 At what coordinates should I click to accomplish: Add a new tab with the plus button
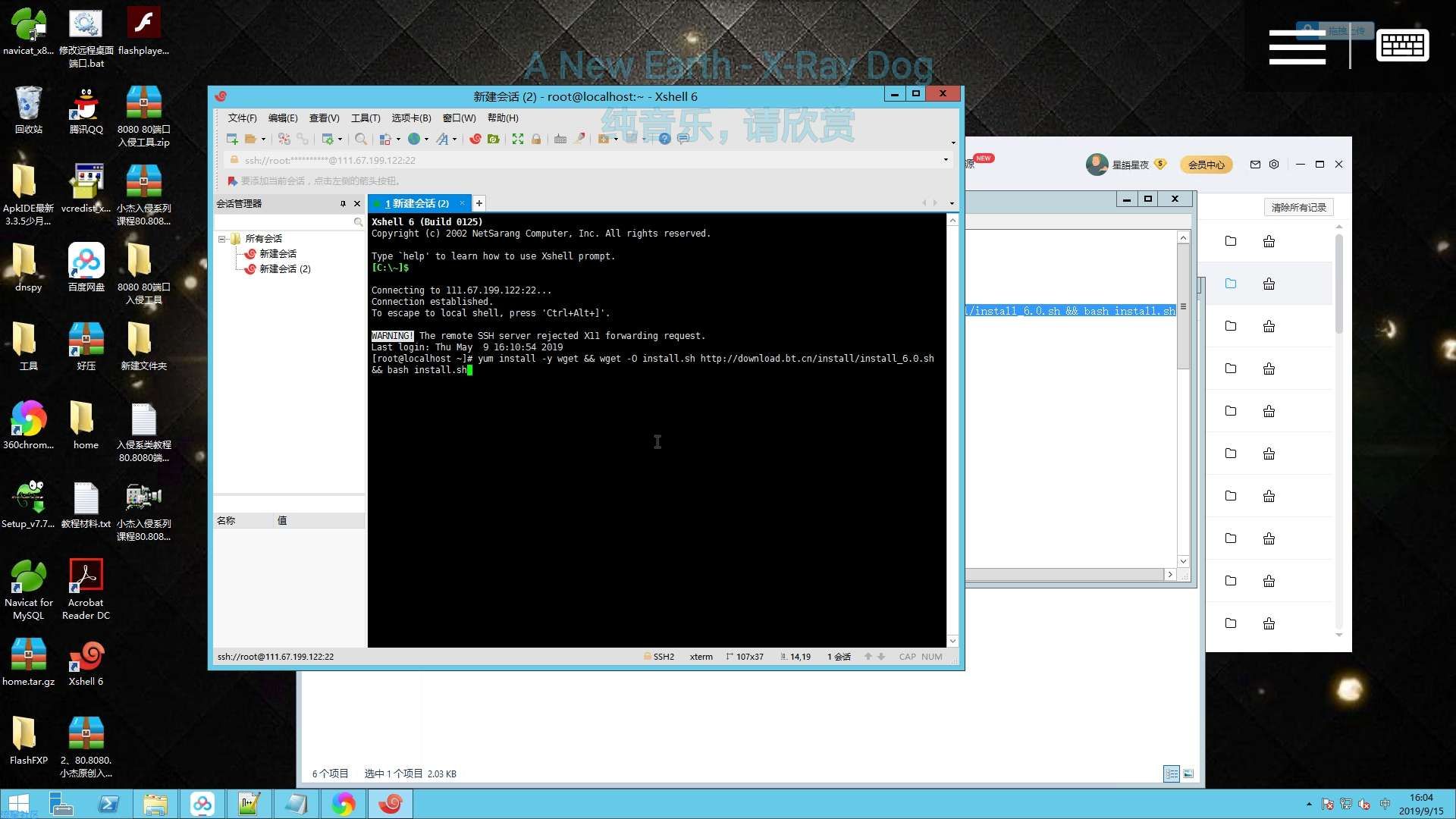pyautogui.click(x=479, y=203)
